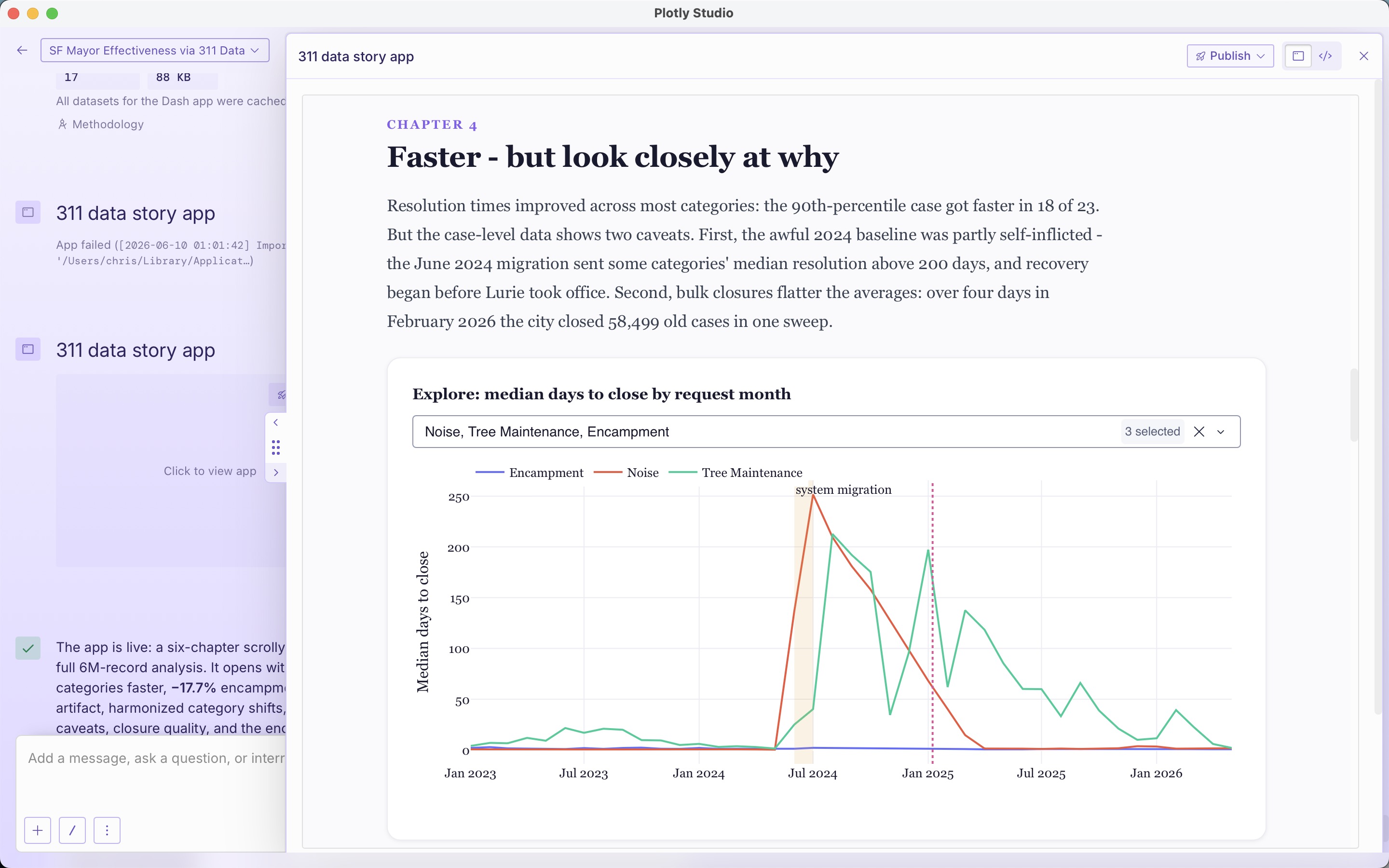Click the green checkmark status icon
The image size is (1389, 868).
click(x=27, y=648)
